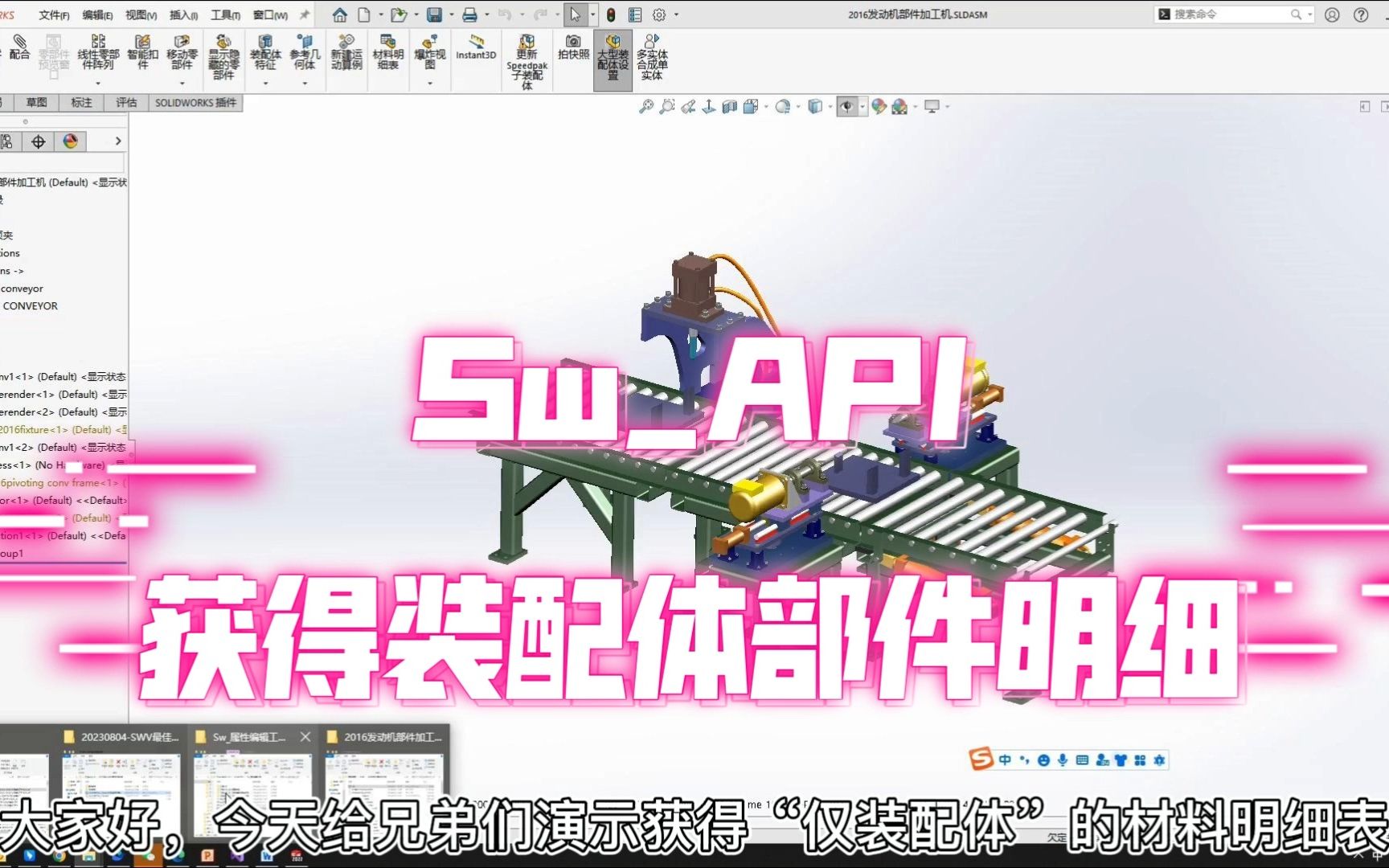Click 显示隐藏的零部件 show hidden components

coord(223,58)
